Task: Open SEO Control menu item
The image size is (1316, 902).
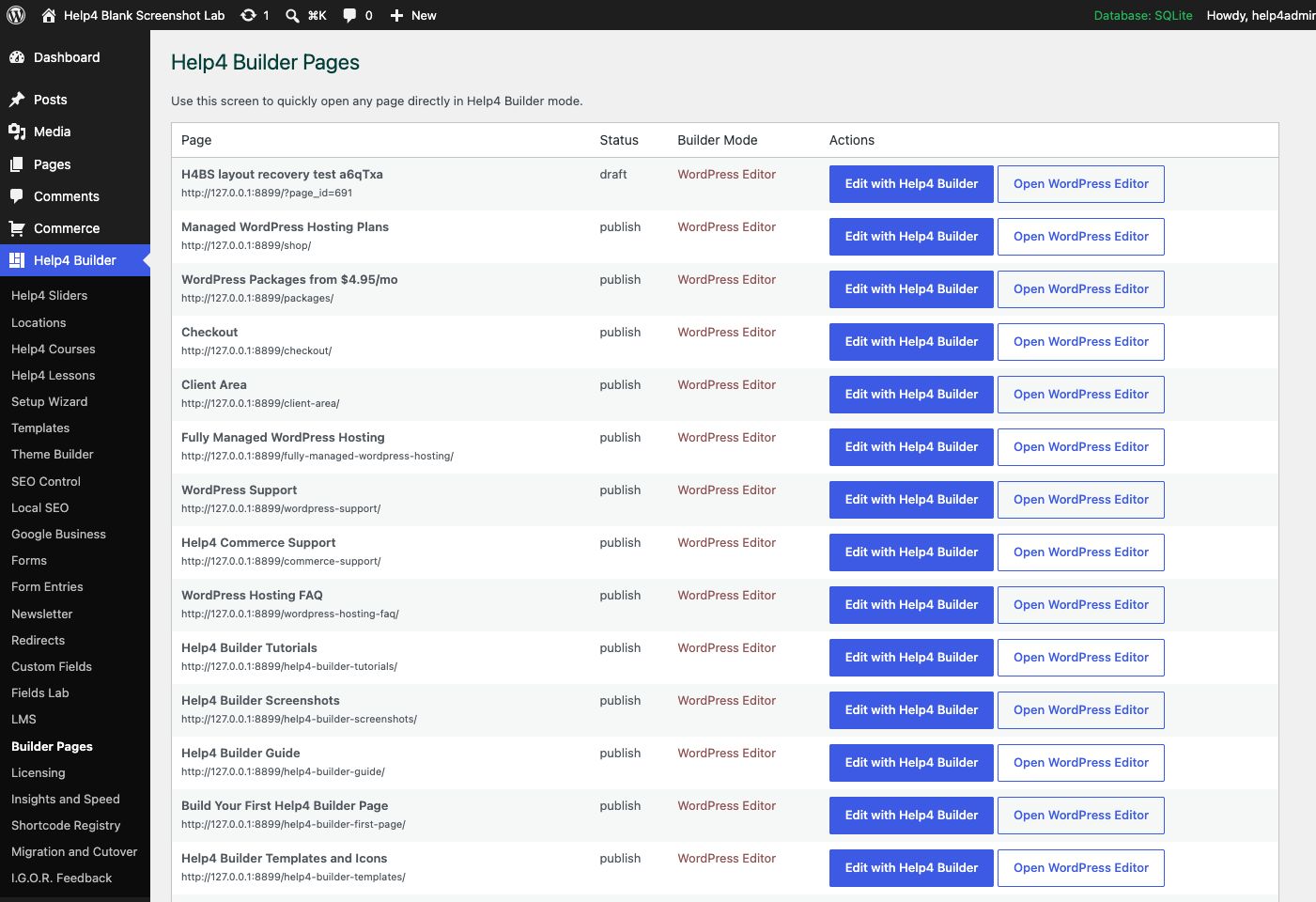Action: click(x=46, y=481)
